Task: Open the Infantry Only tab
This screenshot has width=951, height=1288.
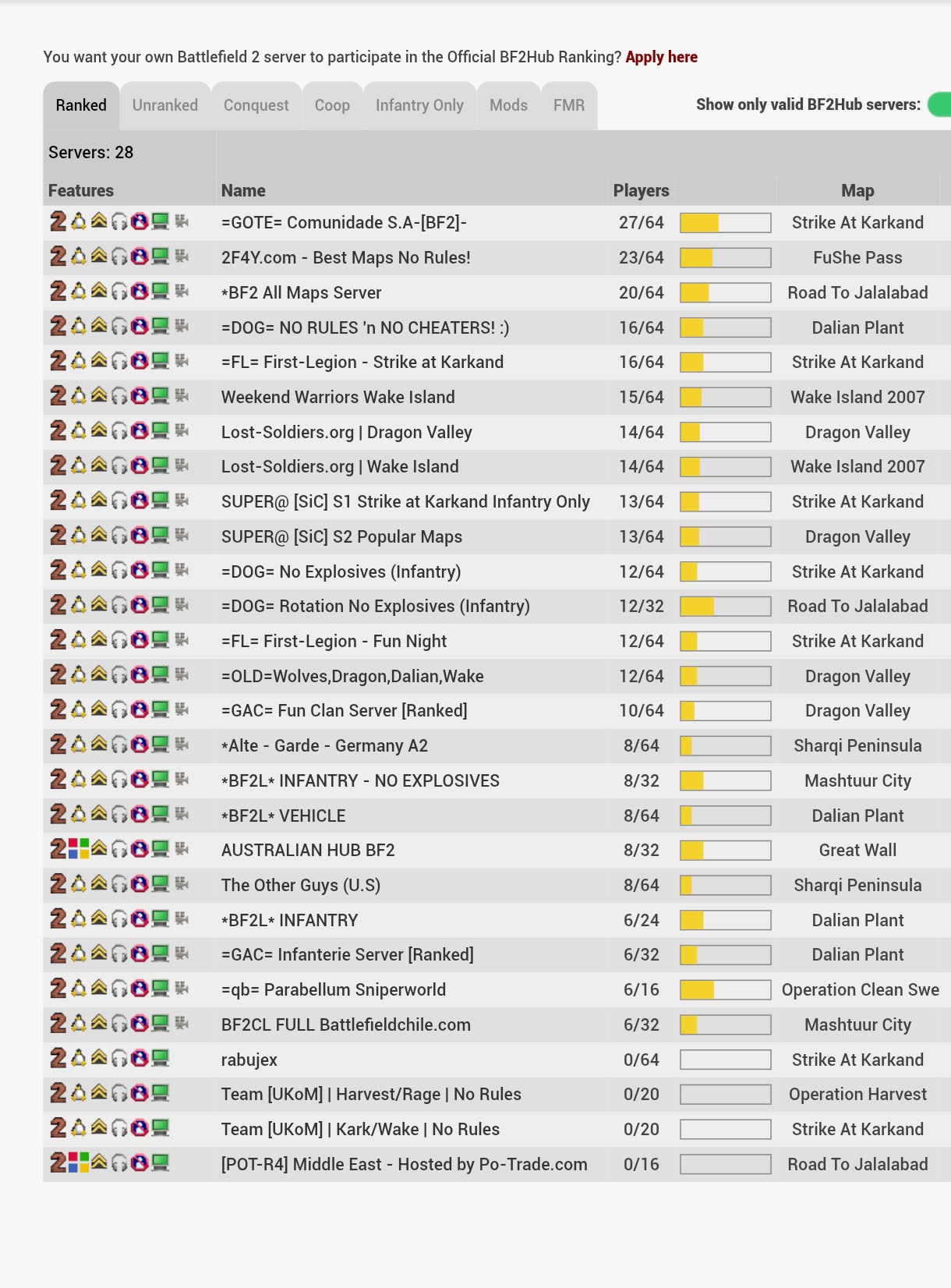Action: [x=419, y=105]
